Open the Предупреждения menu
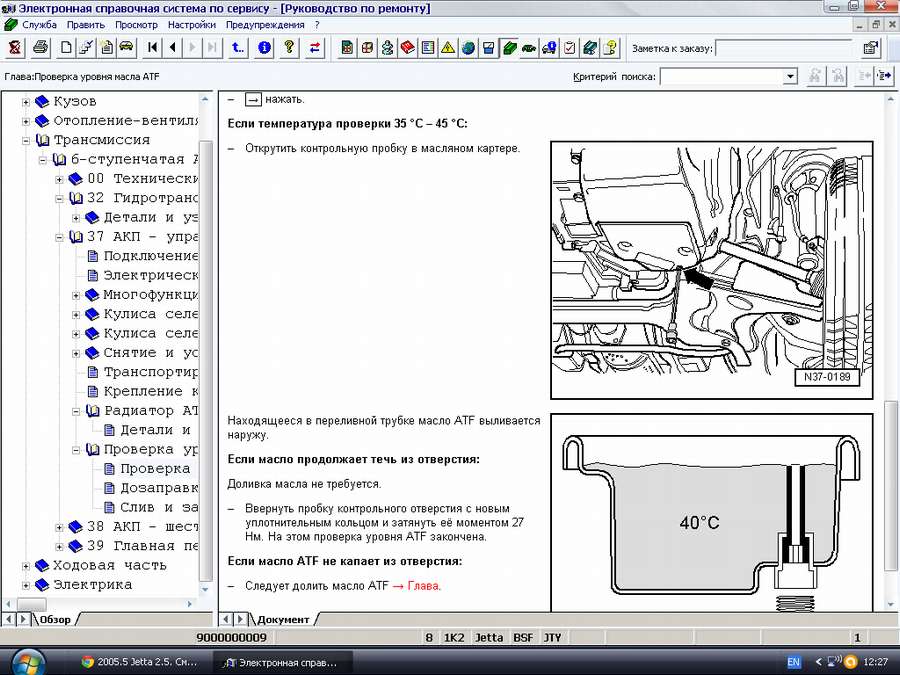 pos(265,25)
